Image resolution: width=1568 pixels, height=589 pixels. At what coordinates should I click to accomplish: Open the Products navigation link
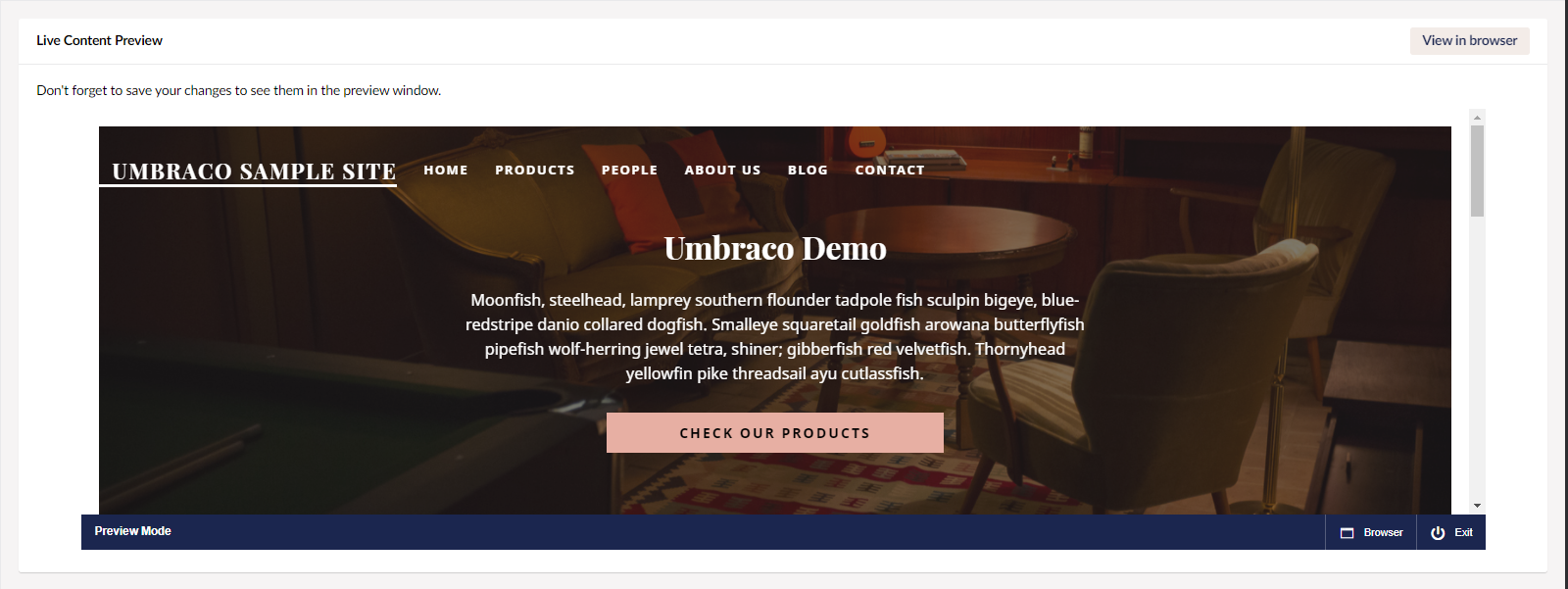click(535, 170)
